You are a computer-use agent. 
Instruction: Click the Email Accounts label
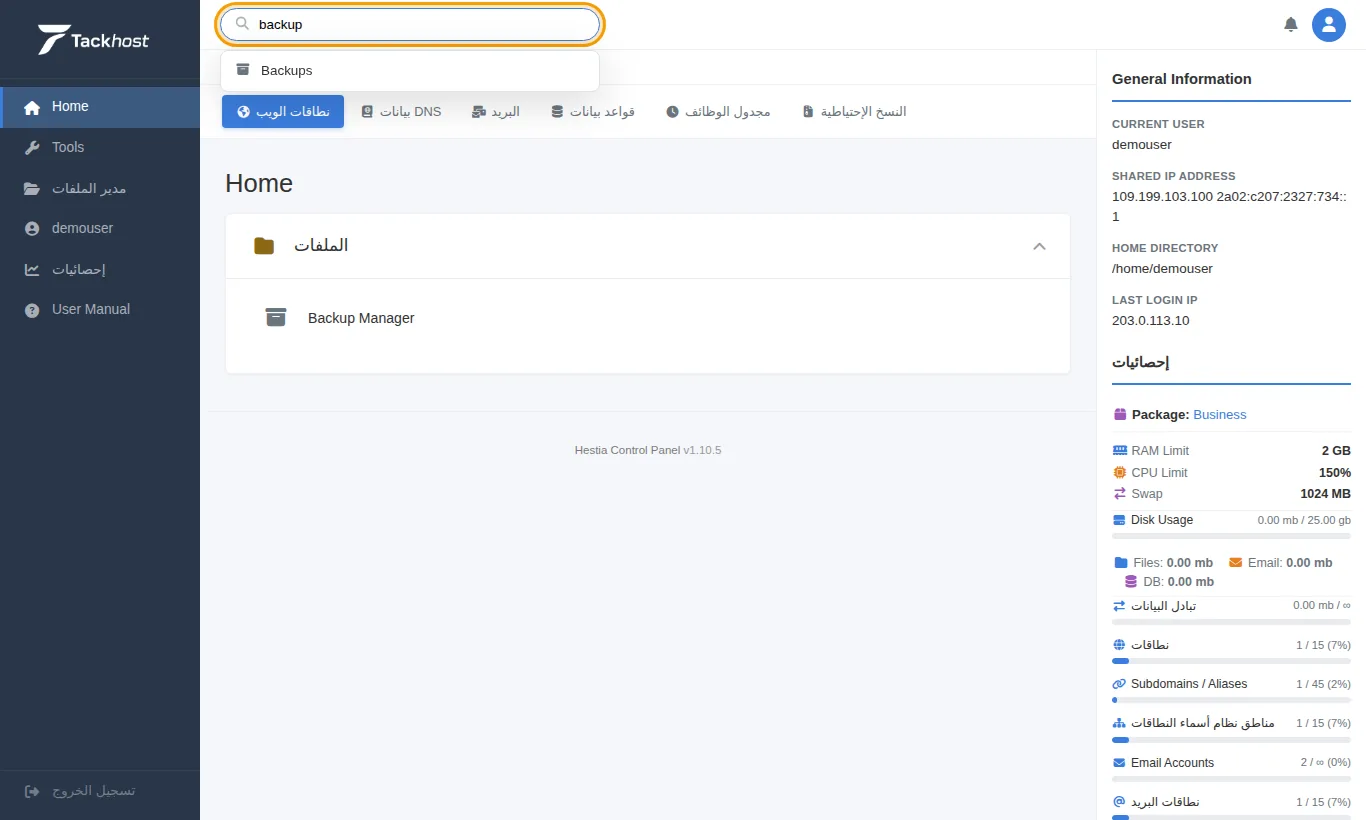[1172, 763]
